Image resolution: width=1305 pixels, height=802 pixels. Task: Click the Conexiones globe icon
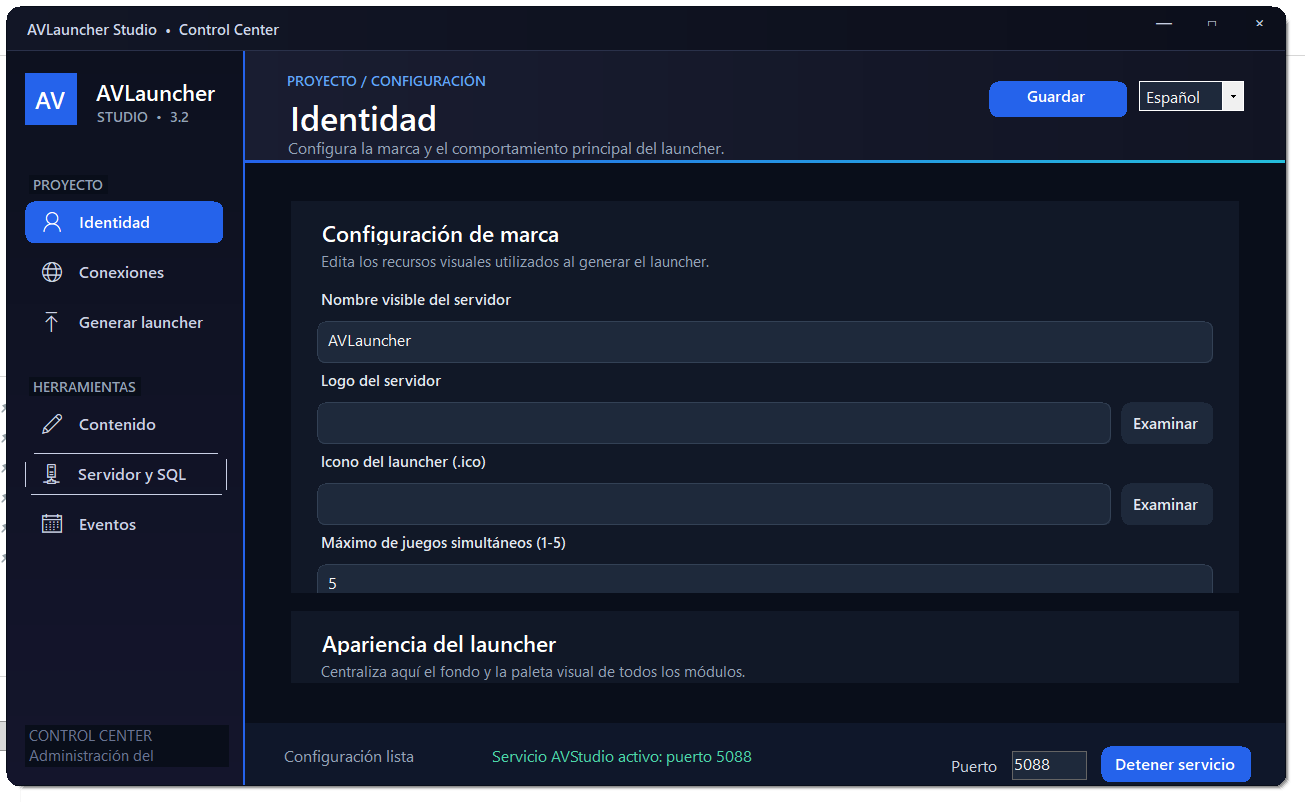(52, 272)
